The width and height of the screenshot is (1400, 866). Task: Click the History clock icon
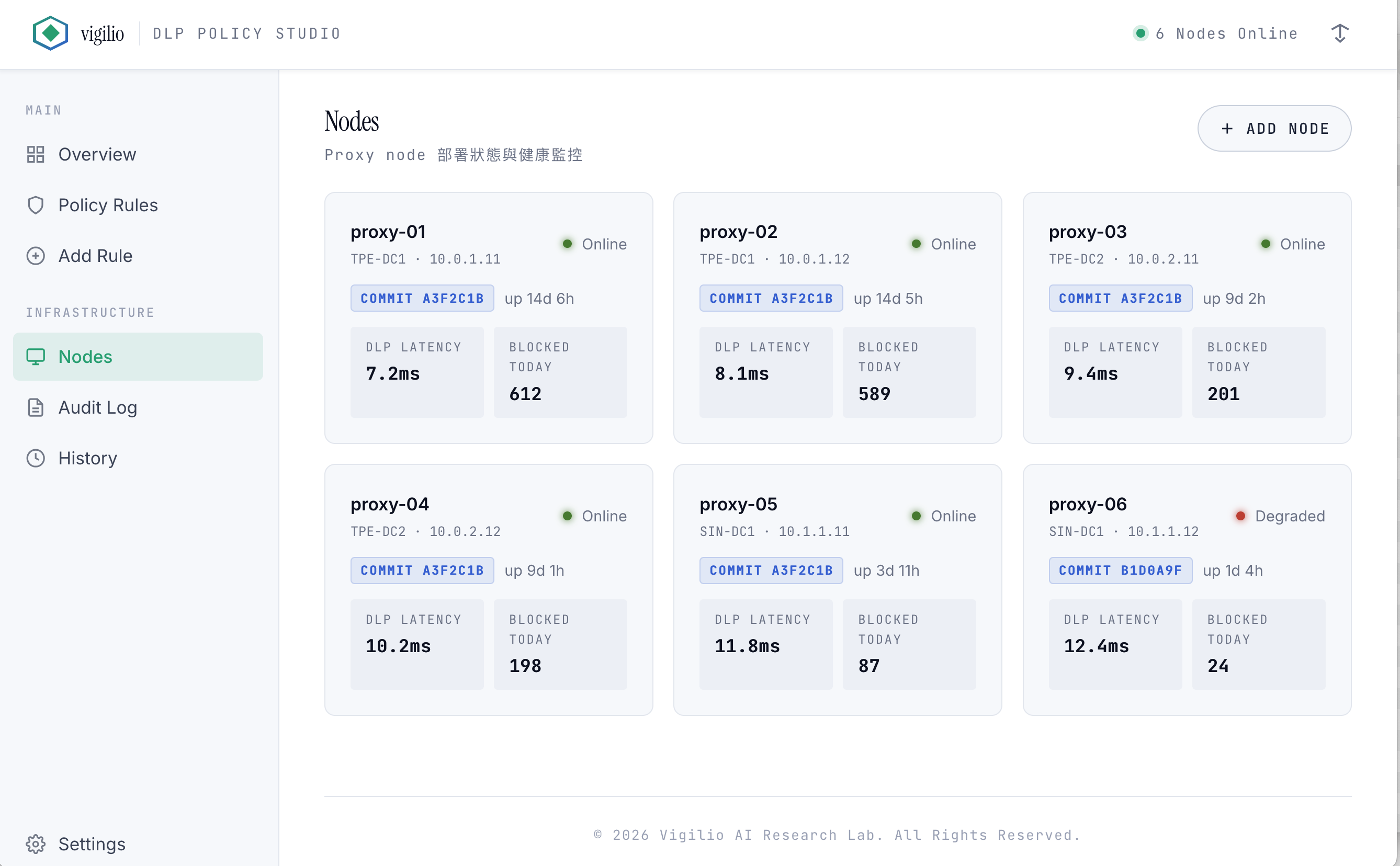click(36, 458)
